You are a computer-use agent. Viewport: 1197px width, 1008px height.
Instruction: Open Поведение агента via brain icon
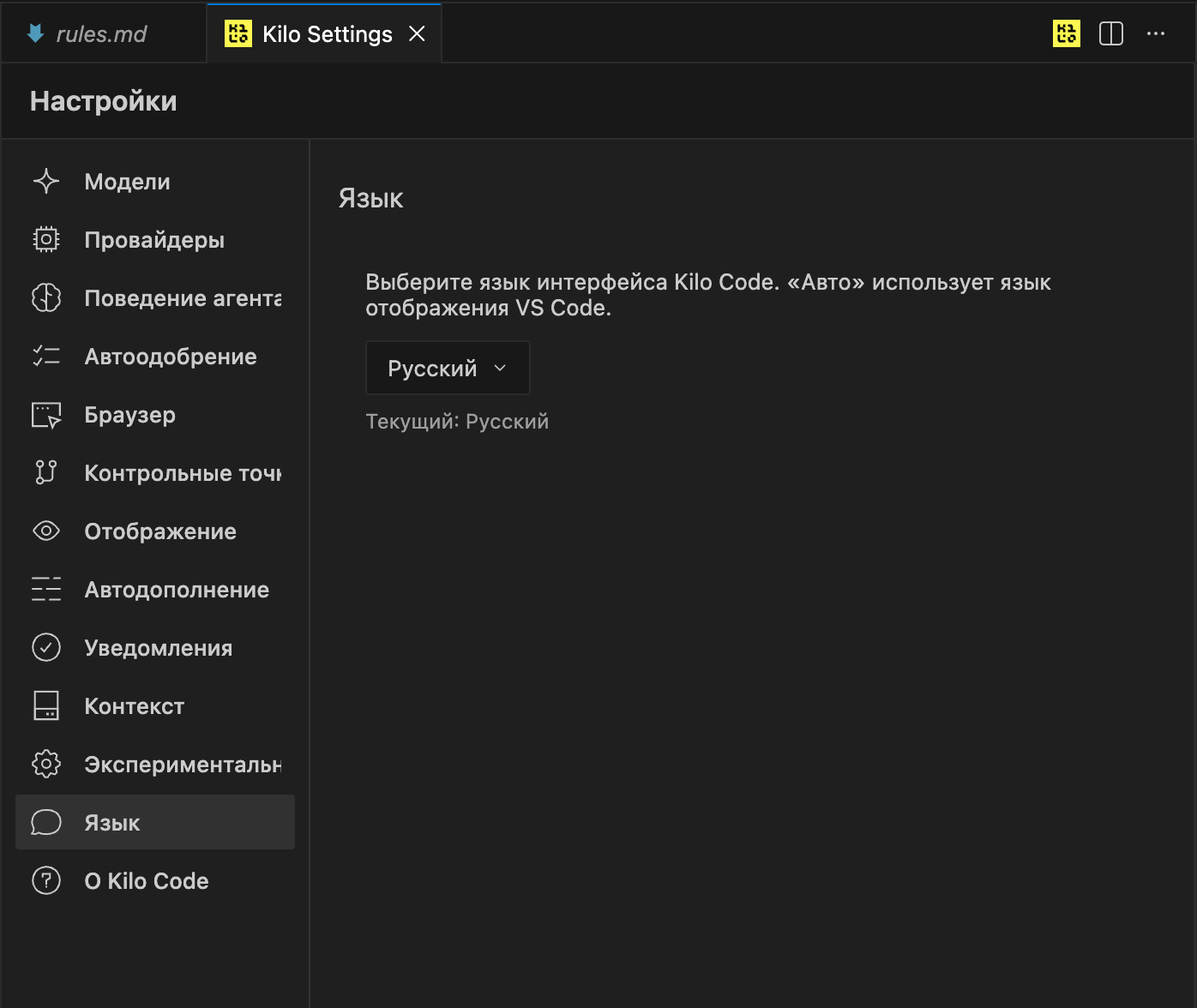[46, 297]
